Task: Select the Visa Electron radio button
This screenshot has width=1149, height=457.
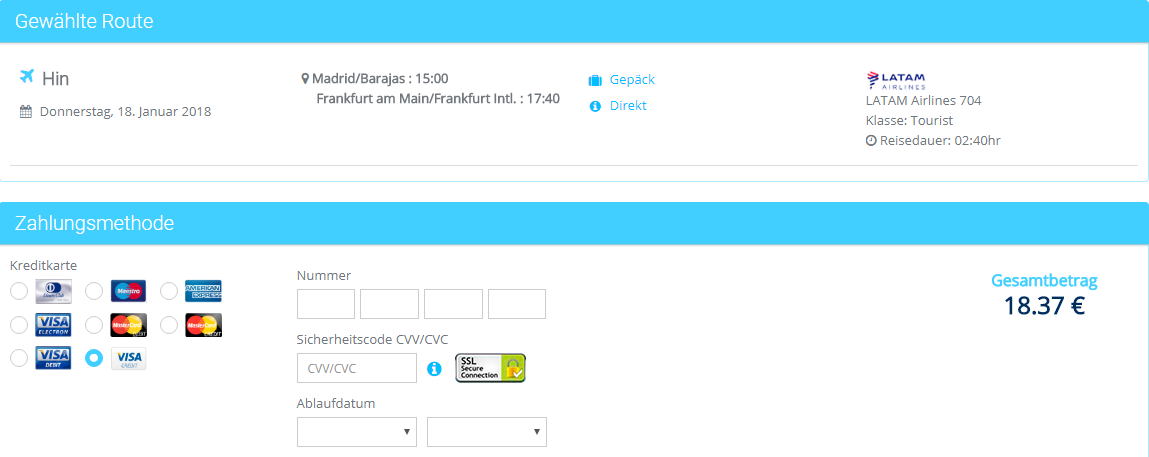Action: (19, 324)
